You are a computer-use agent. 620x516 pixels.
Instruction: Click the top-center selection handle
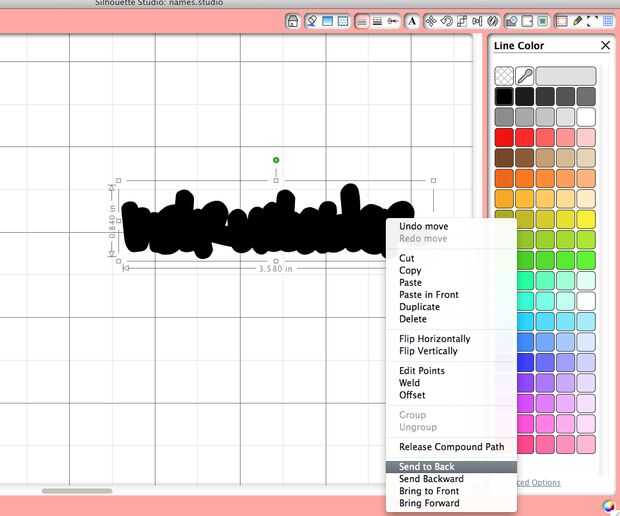pos(276,180)
